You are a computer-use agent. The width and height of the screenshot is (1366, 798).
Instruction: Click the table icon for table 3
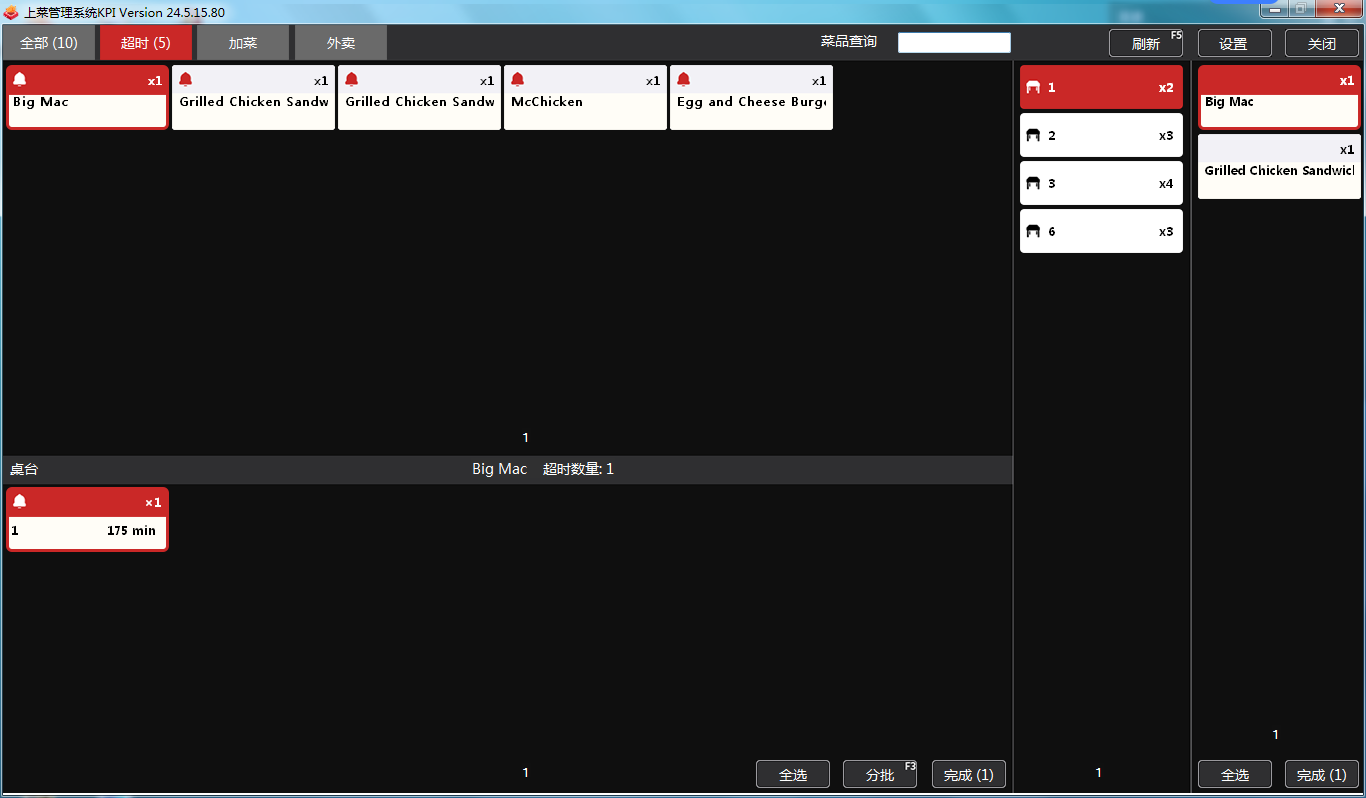(1034, 184)
